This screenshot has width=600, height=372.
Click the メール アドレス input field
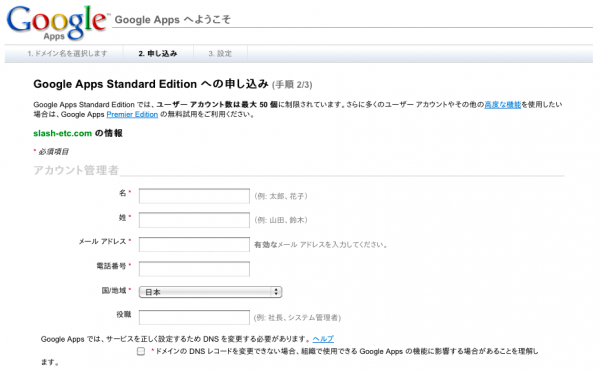(x=194, y=245)
